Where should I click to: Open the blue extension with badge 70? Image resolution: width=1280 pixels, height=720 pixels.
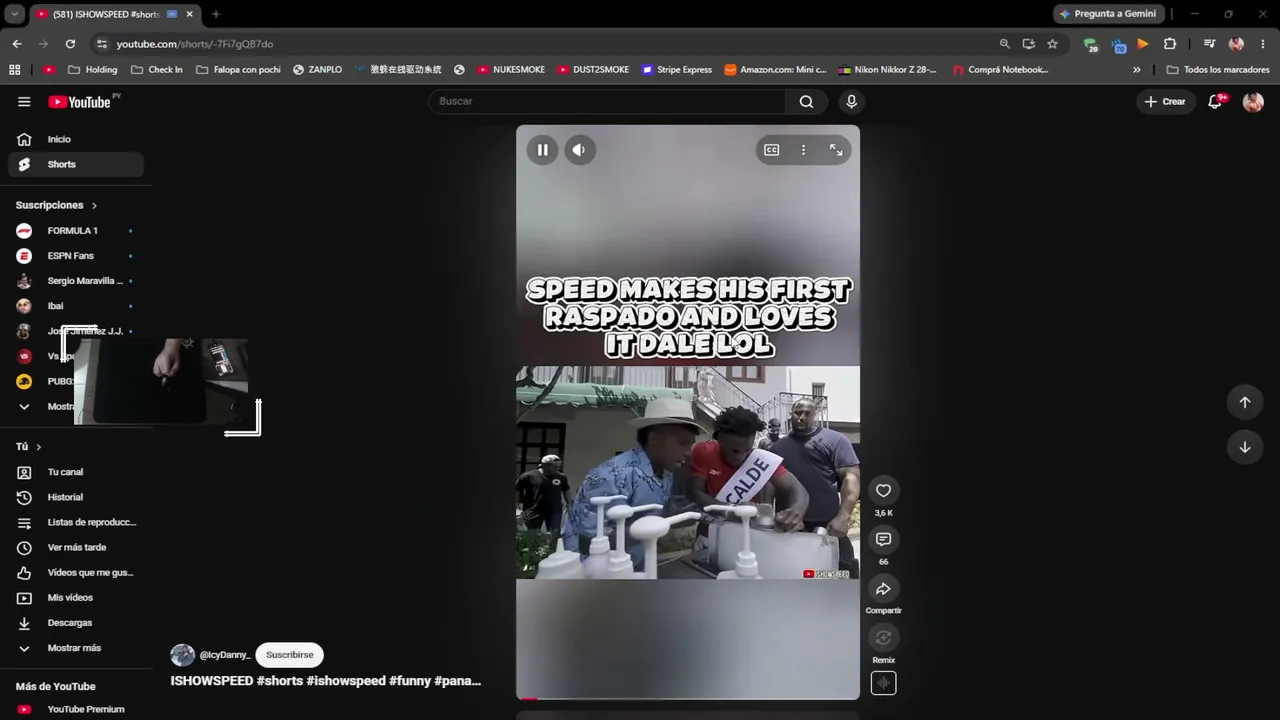[1118, 44]
